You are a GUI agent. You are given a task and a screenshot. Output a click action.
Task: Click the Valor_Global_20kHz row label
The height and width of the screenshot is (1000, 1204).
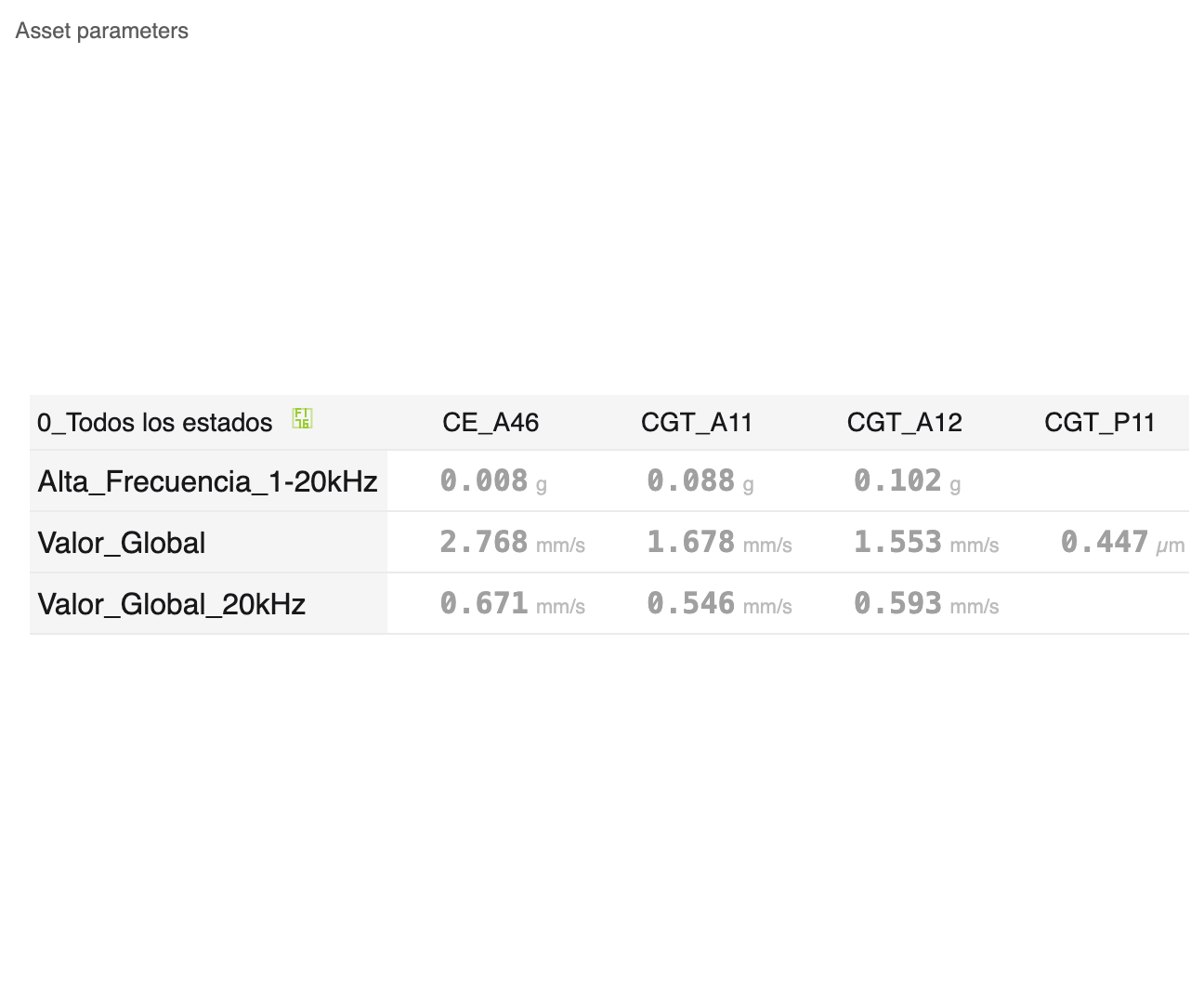click(x=172, y=604)
